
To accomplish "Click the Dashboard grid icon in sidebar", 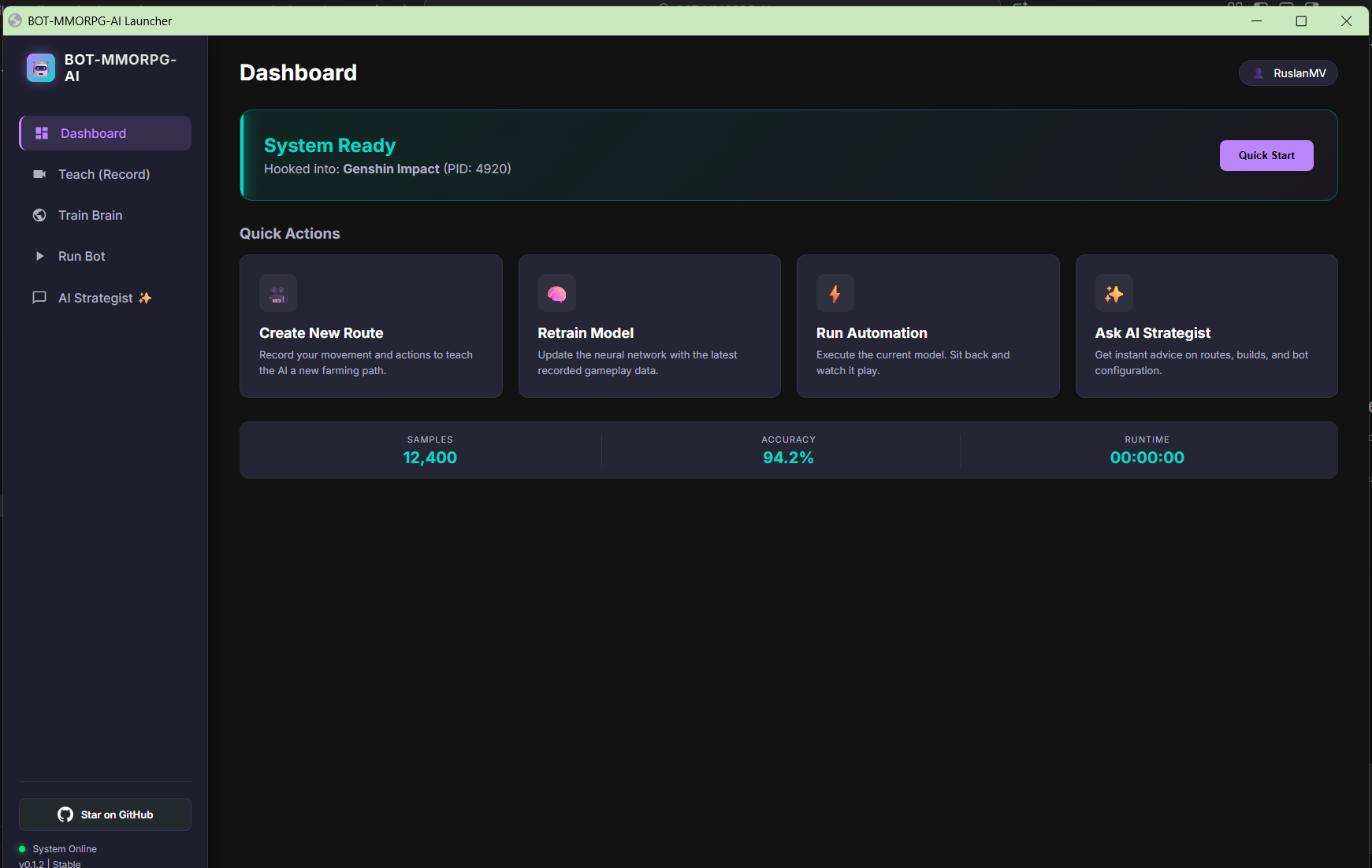I will point(42,133).
